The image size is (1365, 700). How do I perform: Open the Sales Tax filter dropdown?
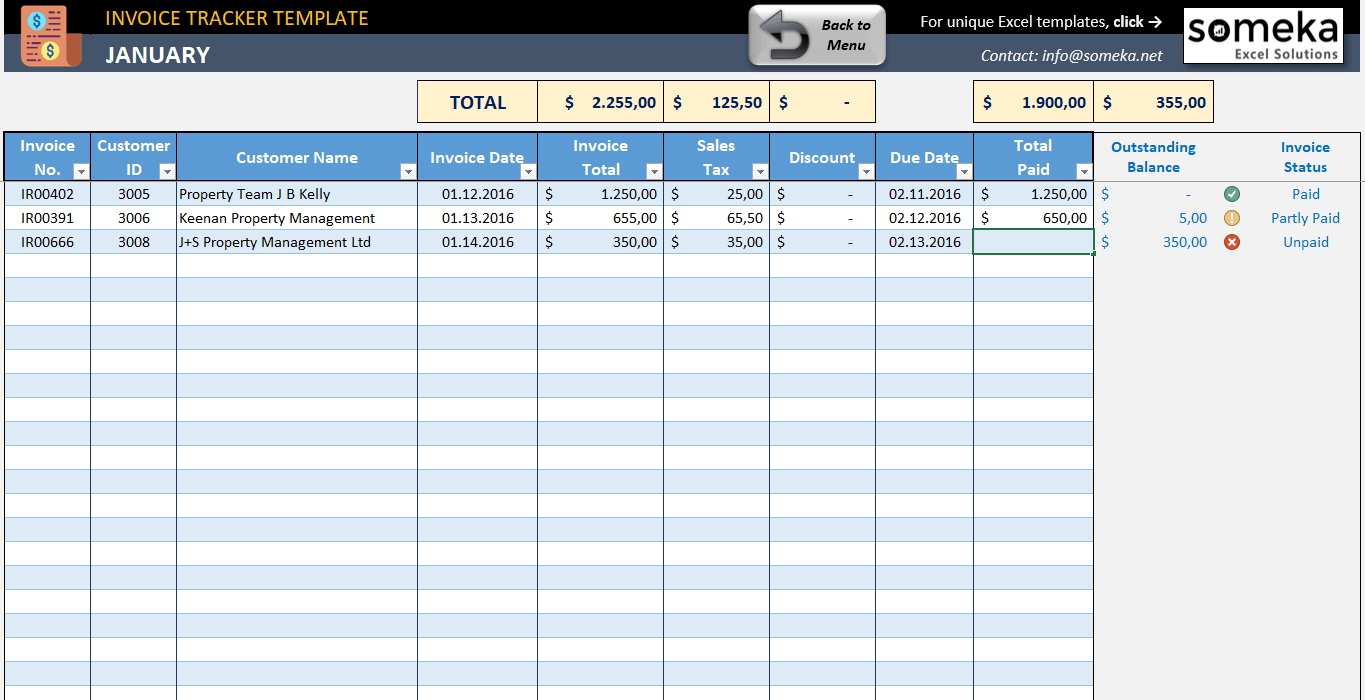click(x=760, y=171)
